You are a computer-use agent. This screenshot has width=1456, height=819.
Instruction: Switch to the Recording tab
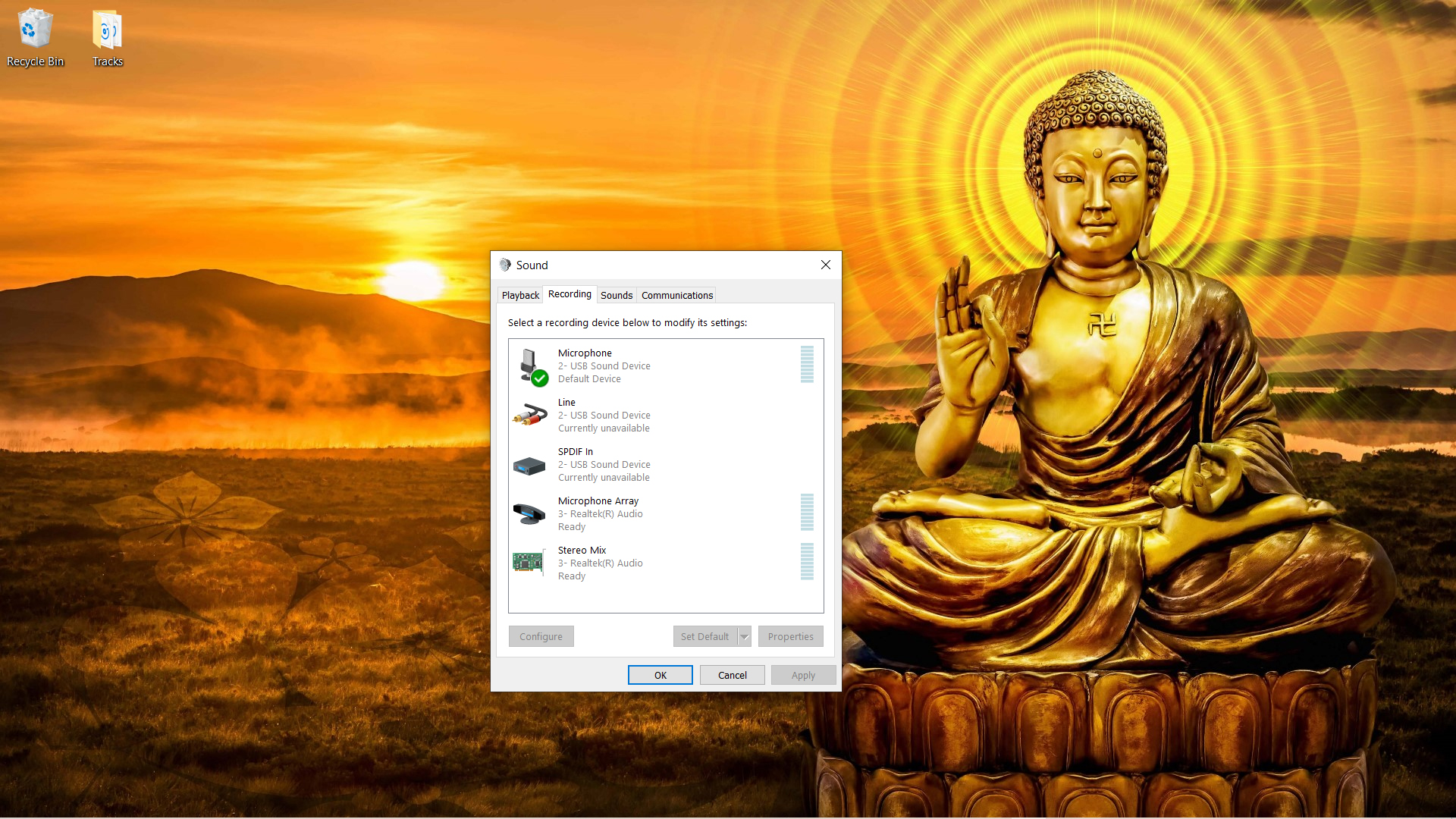(x=570, y=294)
